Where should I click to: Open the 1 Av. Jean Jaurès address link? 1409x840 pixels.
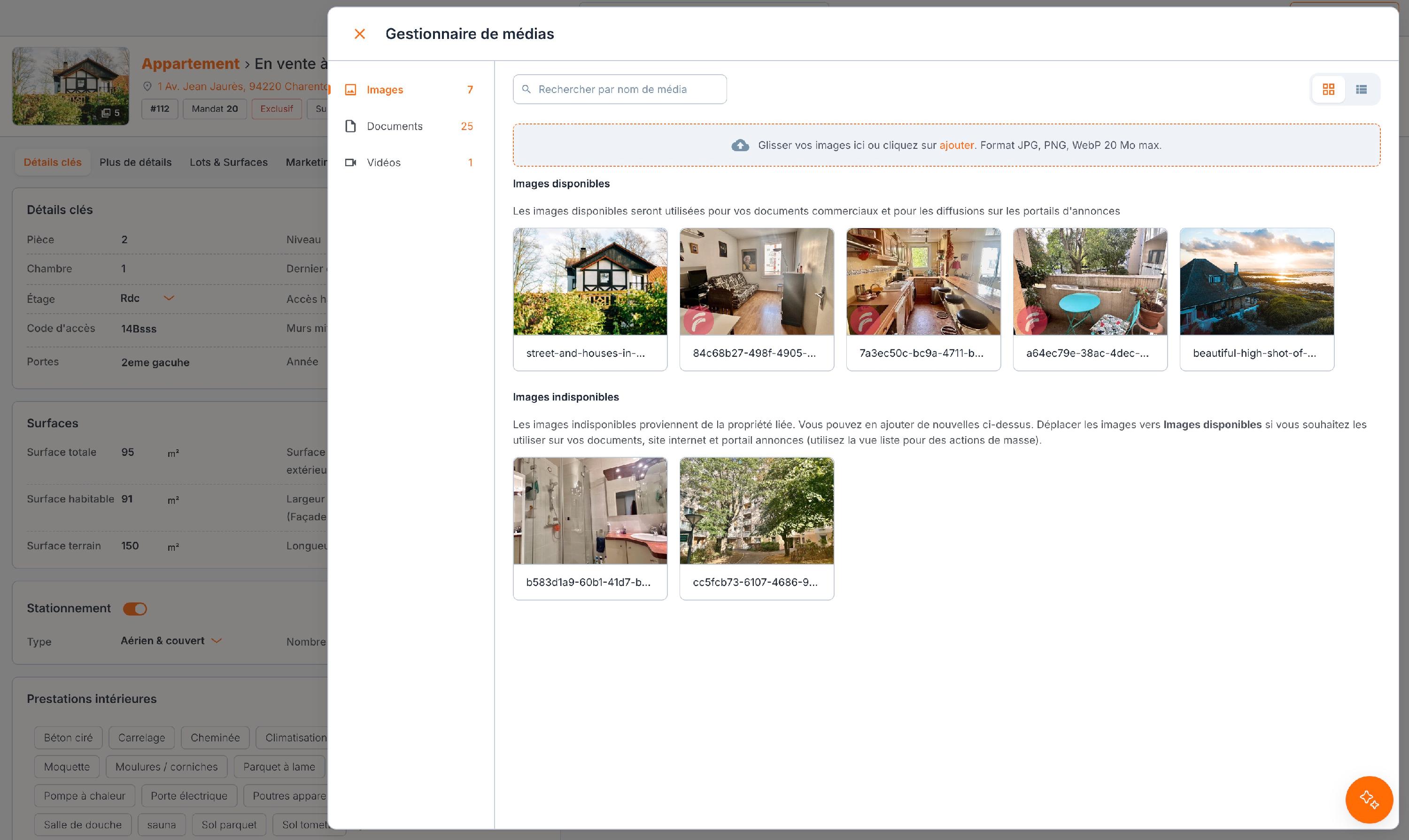pyautogui.click(x=242, y=86)
